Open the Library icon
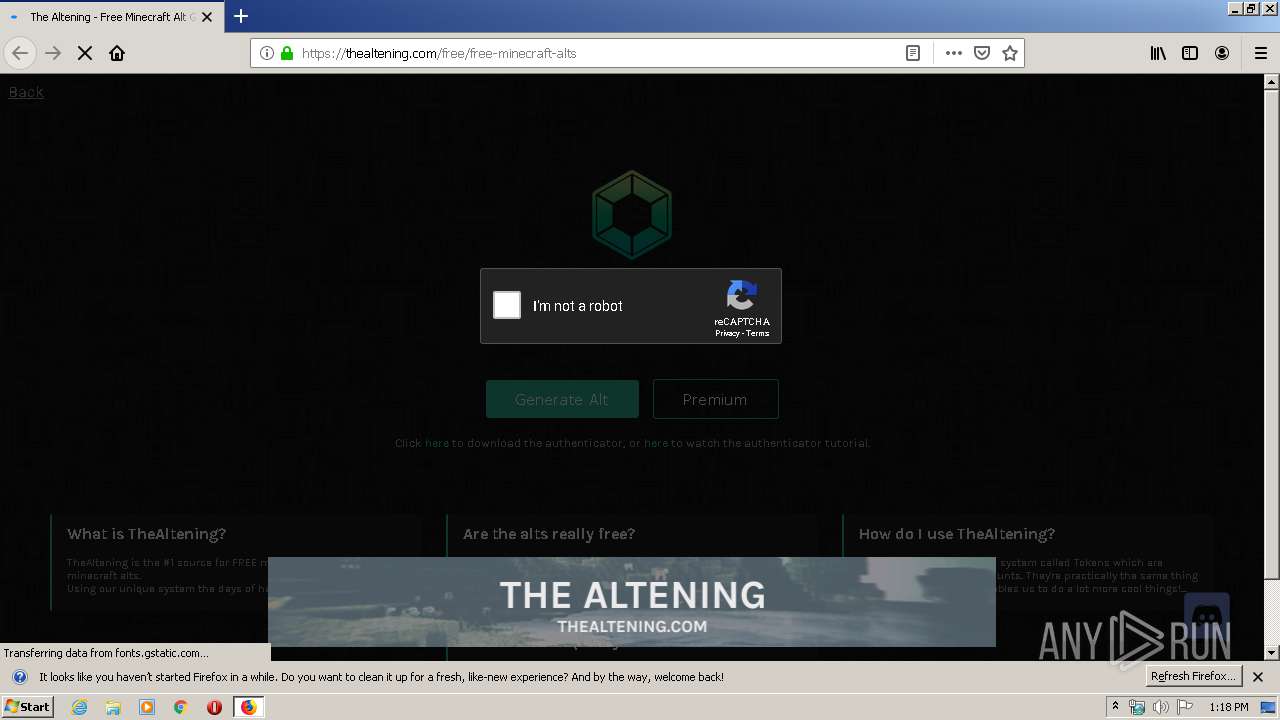1280x720 pixels. (1158, 53)
